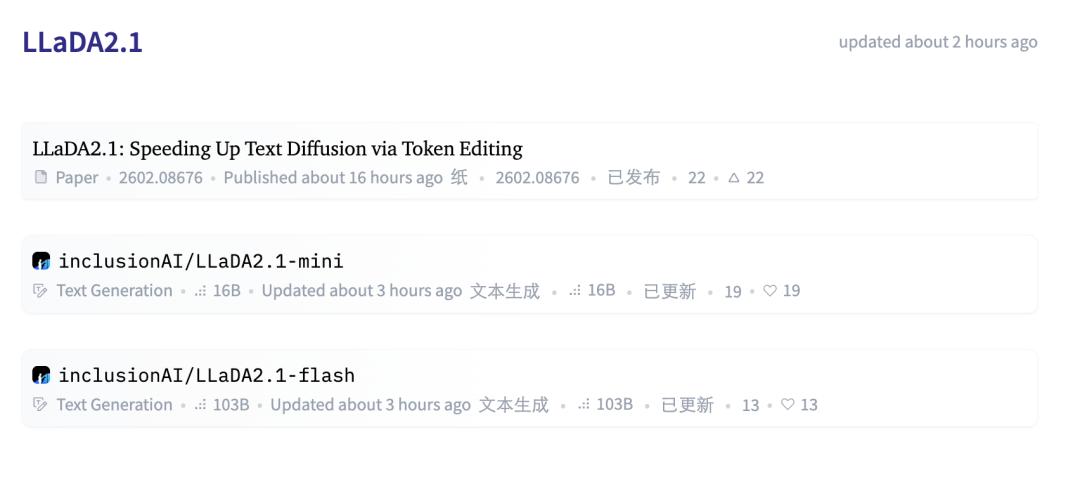Screen dimensions: 1080x477
Task: Open the LLaDA2.1 collection title
Action: click(x=83, y=42)
